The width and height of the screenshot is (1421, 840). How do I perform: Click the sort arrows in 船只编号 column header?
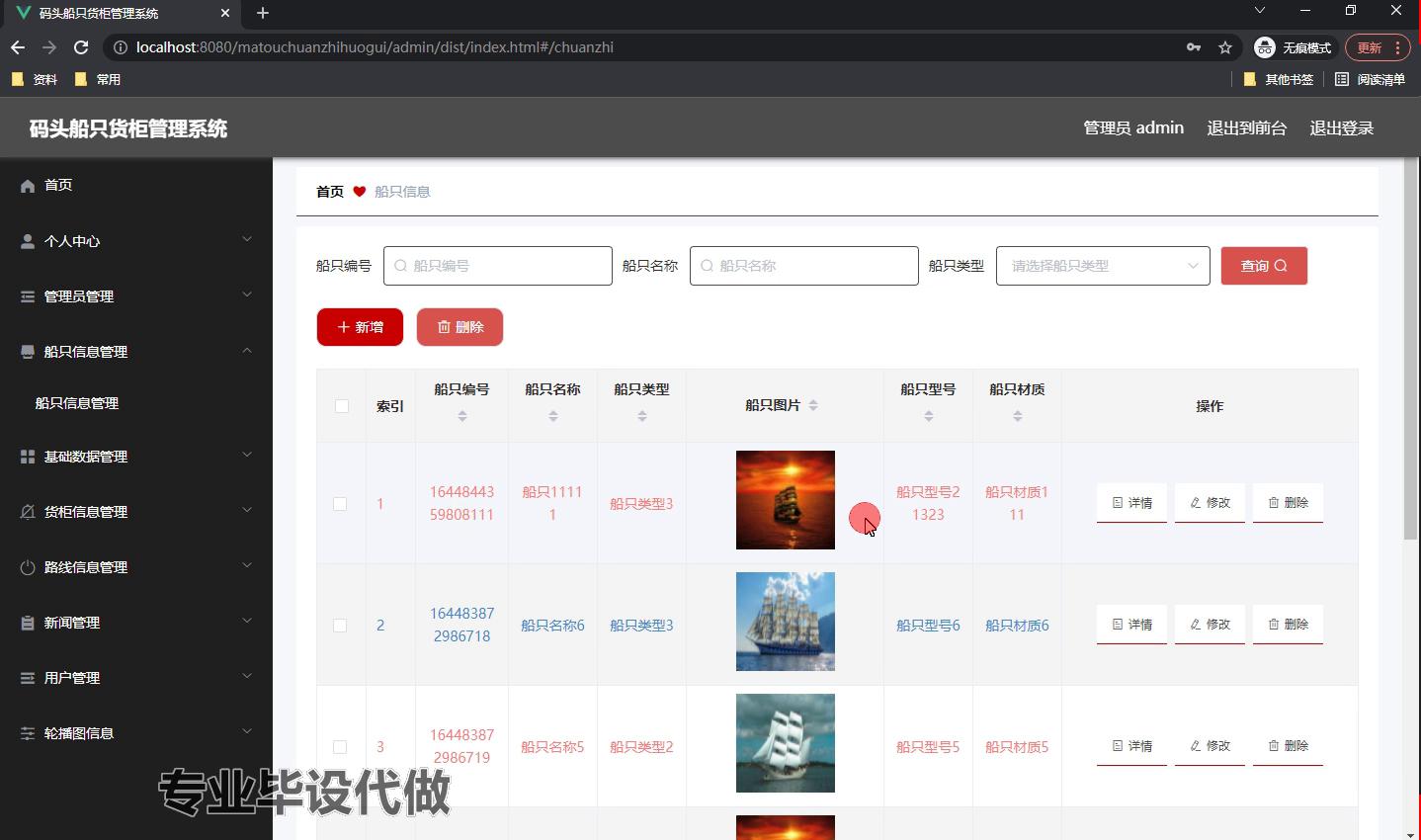462,416
